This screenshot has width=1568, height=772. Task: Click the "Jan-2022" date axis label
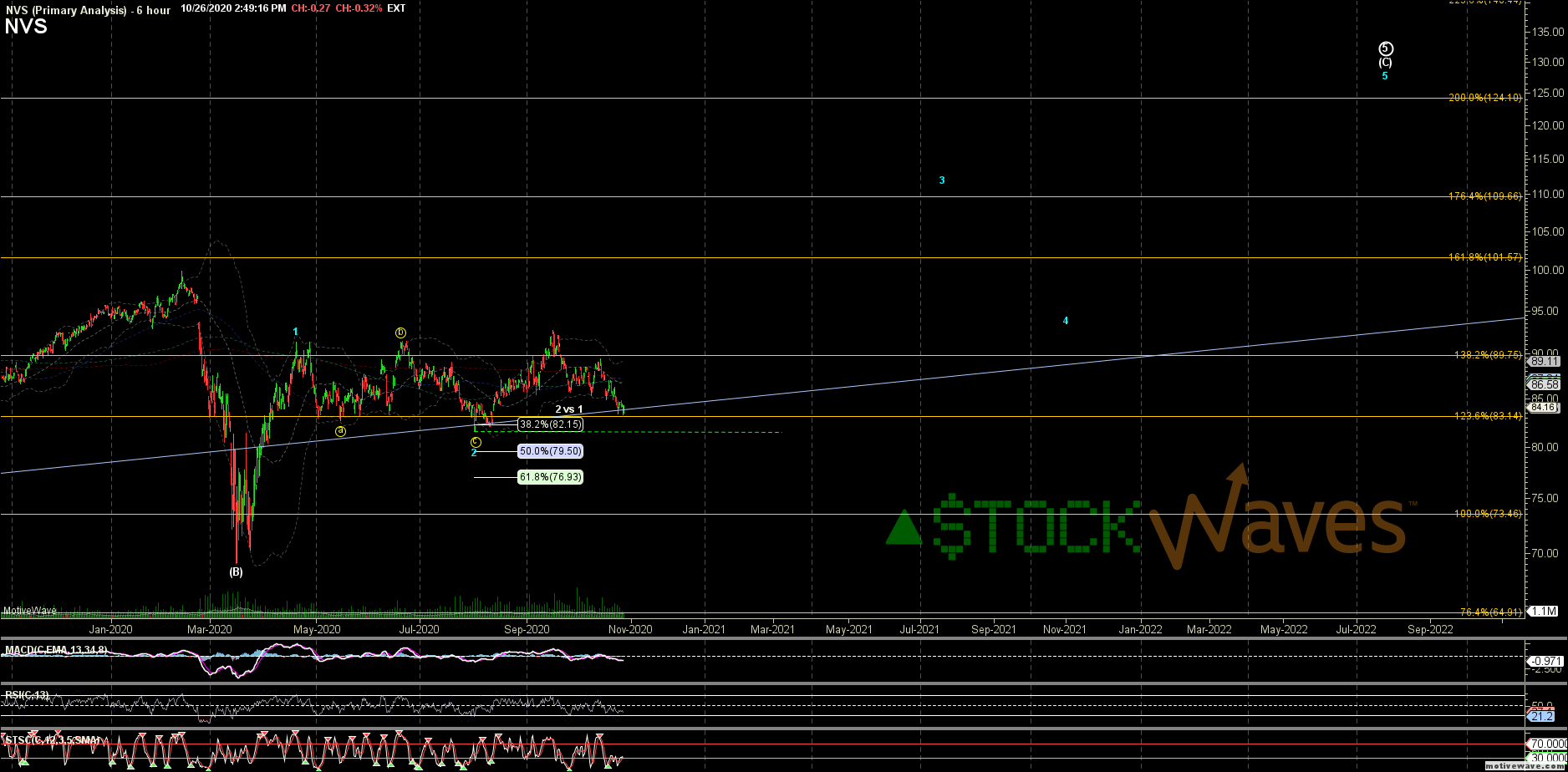click(x=1140, y=629)
